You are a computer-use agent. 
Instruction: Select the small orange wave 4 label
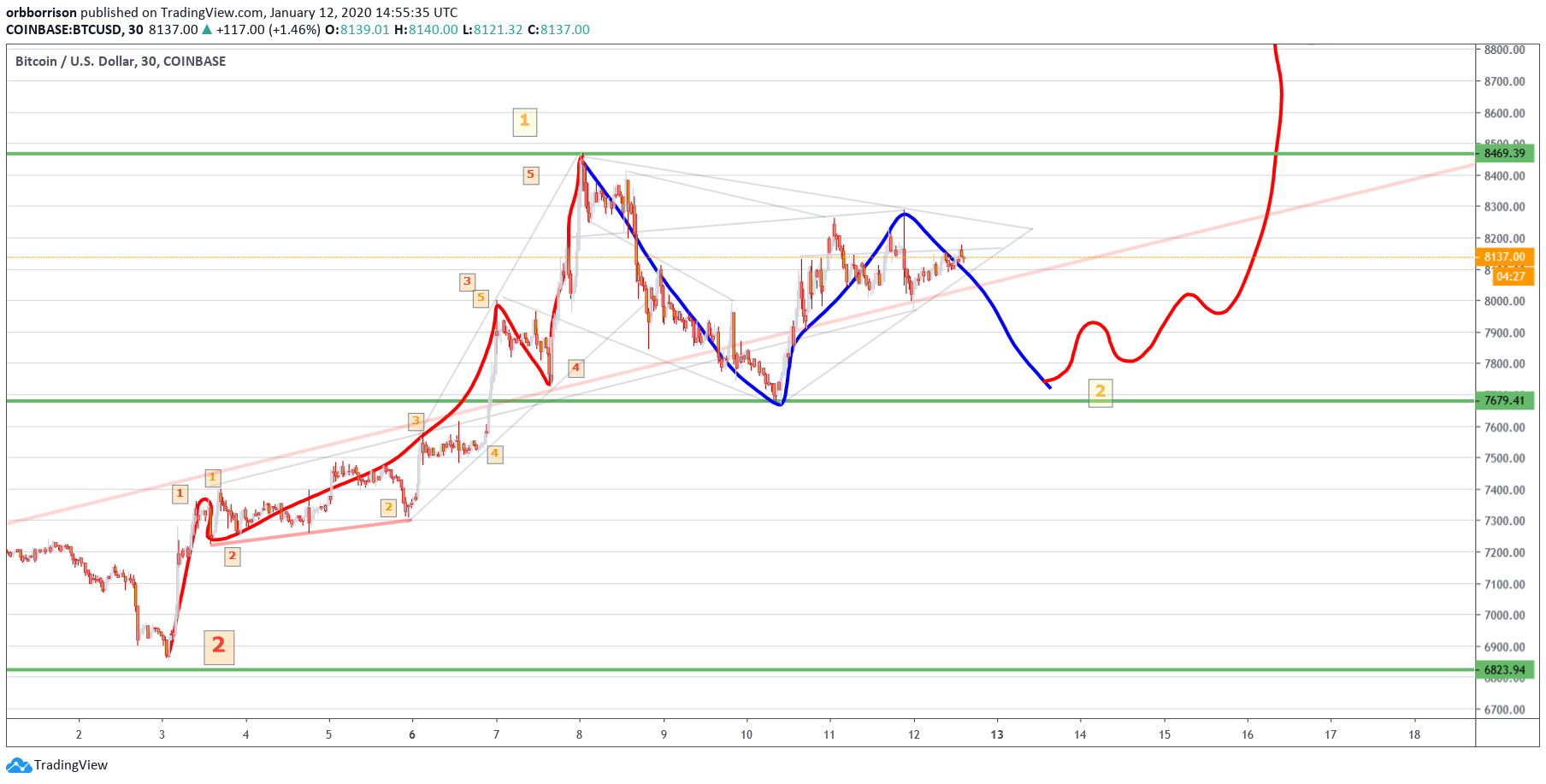click(494, 454)
